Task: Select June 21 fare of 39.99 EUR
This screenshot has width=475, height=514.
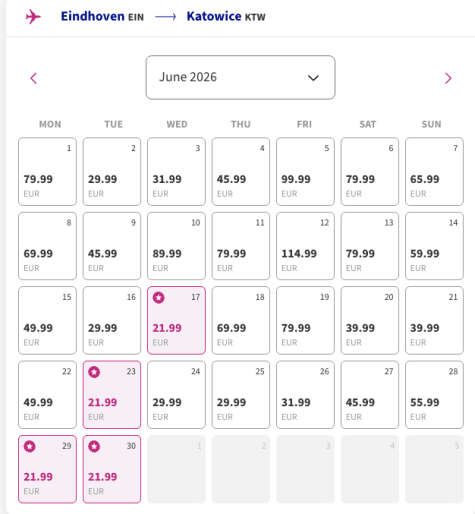Action: click(x=434, y=320)
